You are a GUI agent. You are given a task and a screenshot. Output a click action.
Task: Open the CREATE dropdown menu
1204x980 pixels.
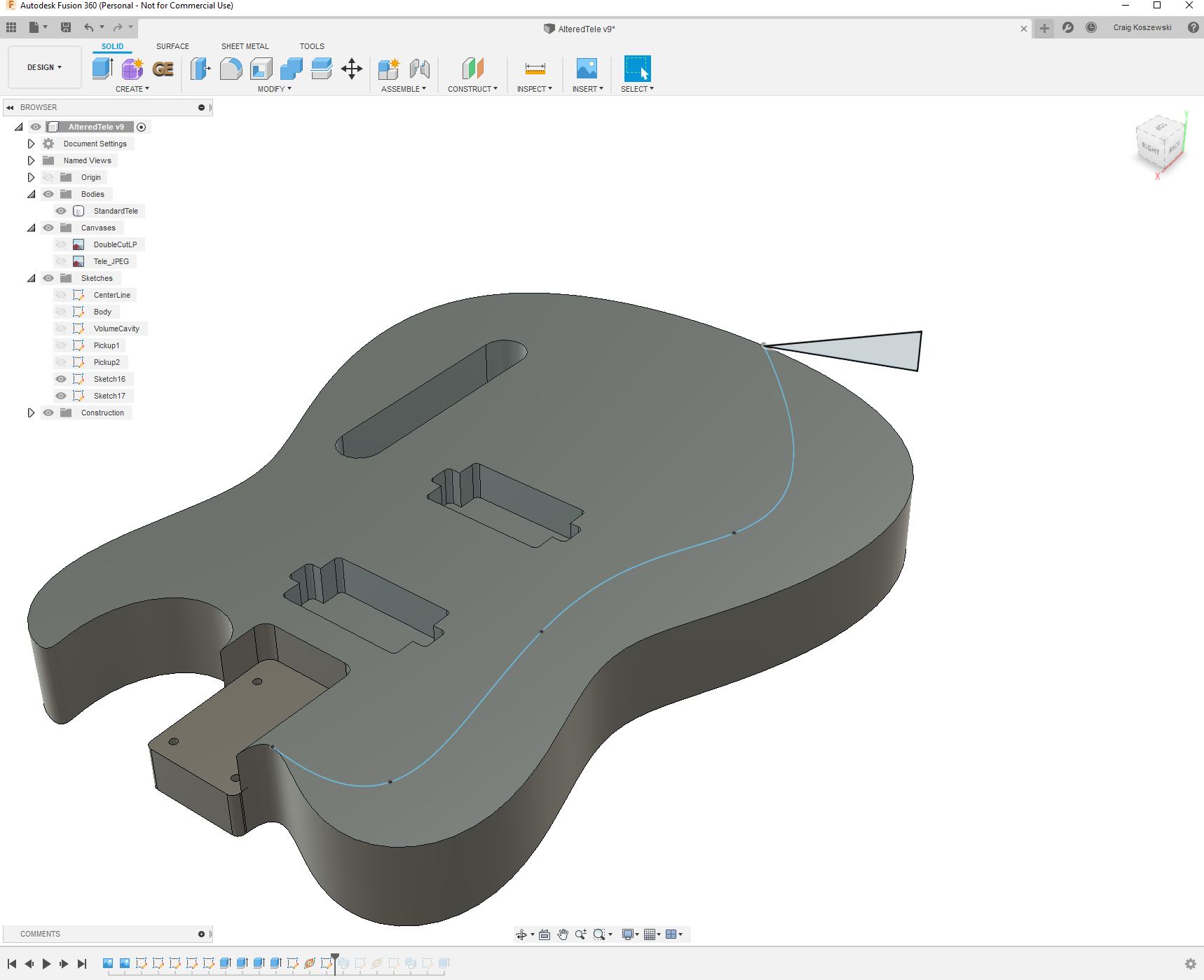pos(132,89)
